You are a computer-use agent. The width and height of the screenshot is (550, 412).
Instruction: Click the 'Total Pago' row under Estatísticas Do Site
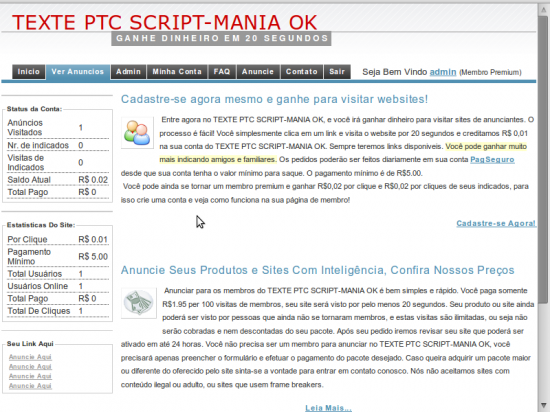coord(58,299)
